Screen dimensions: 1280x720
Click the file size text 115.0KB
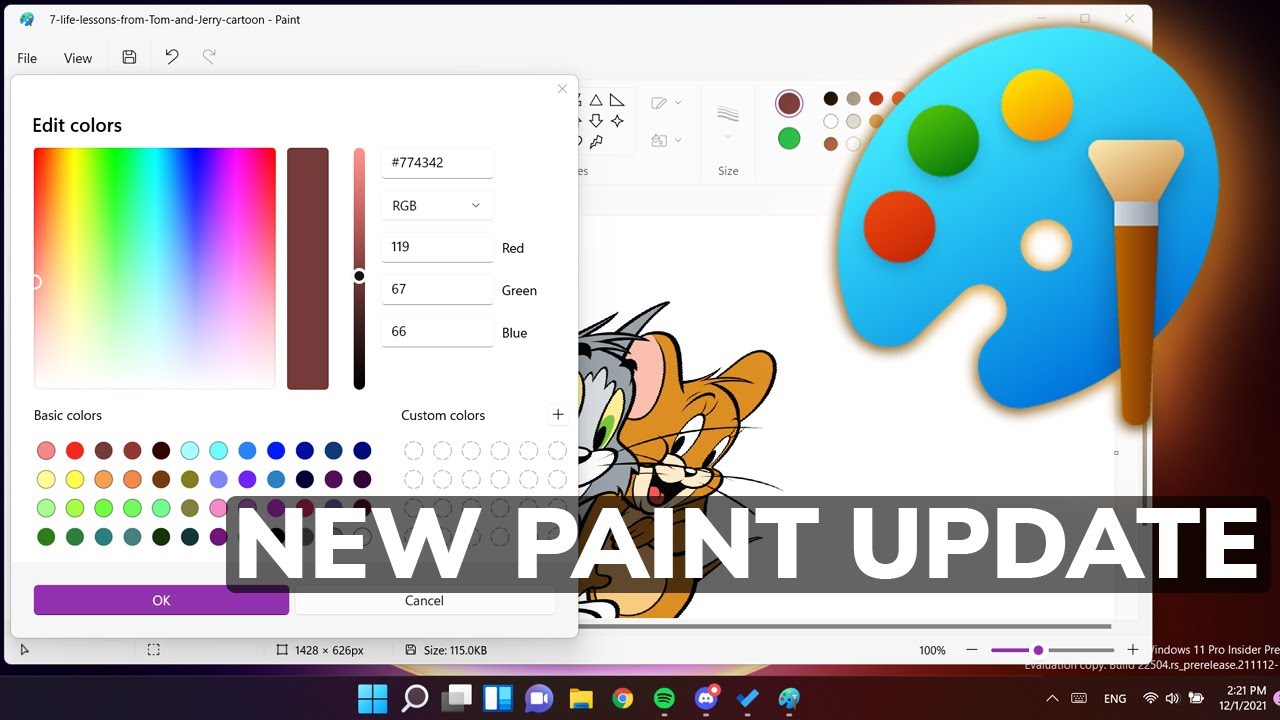click(455, 650)
